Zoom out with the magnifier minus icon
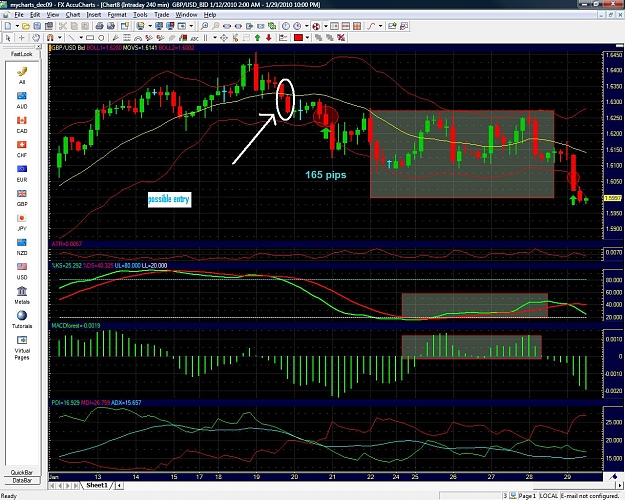 coord(216,26)
